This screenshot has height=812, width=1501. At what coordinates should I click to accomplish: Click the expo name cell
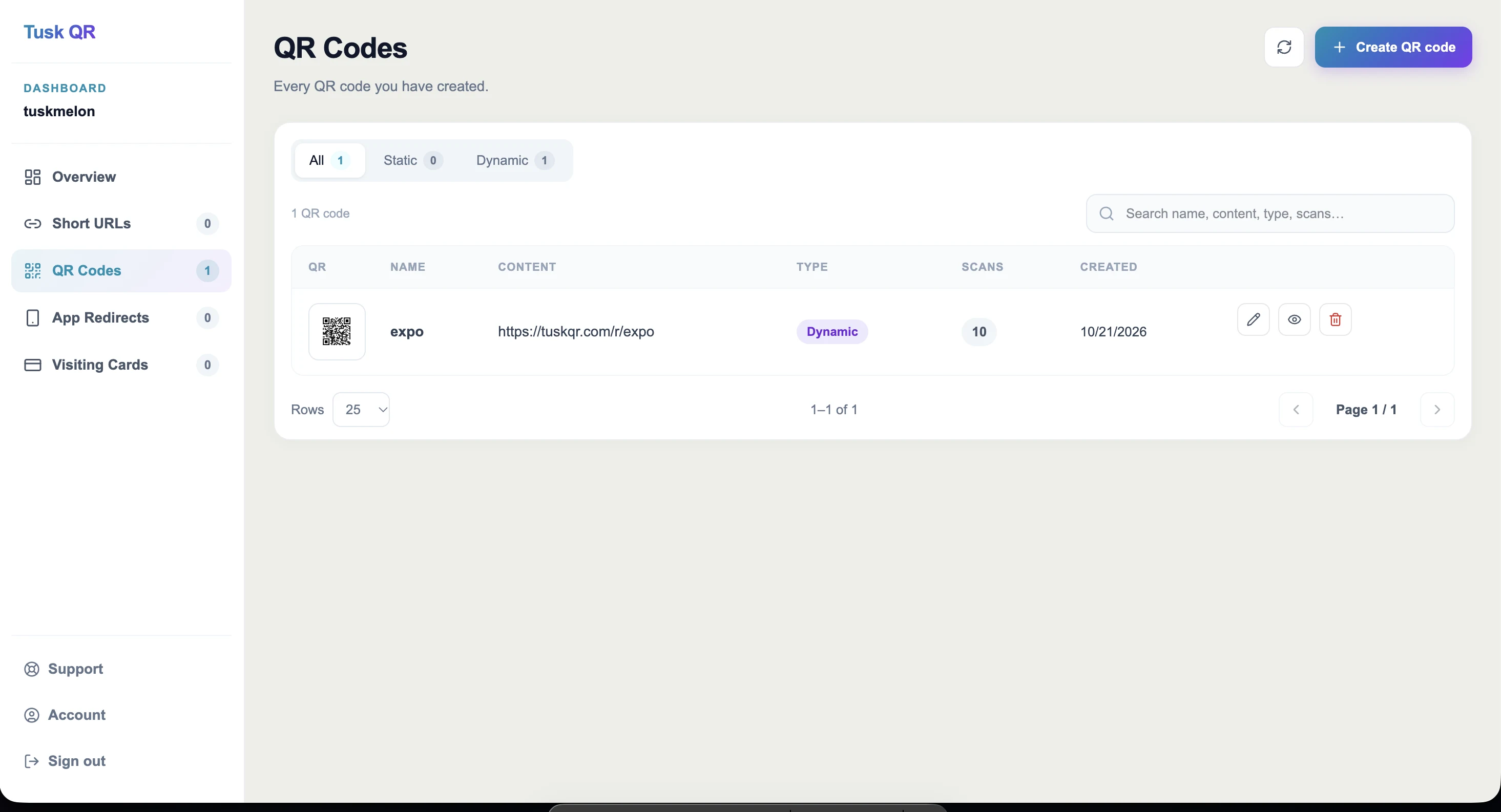pos(407,331)
